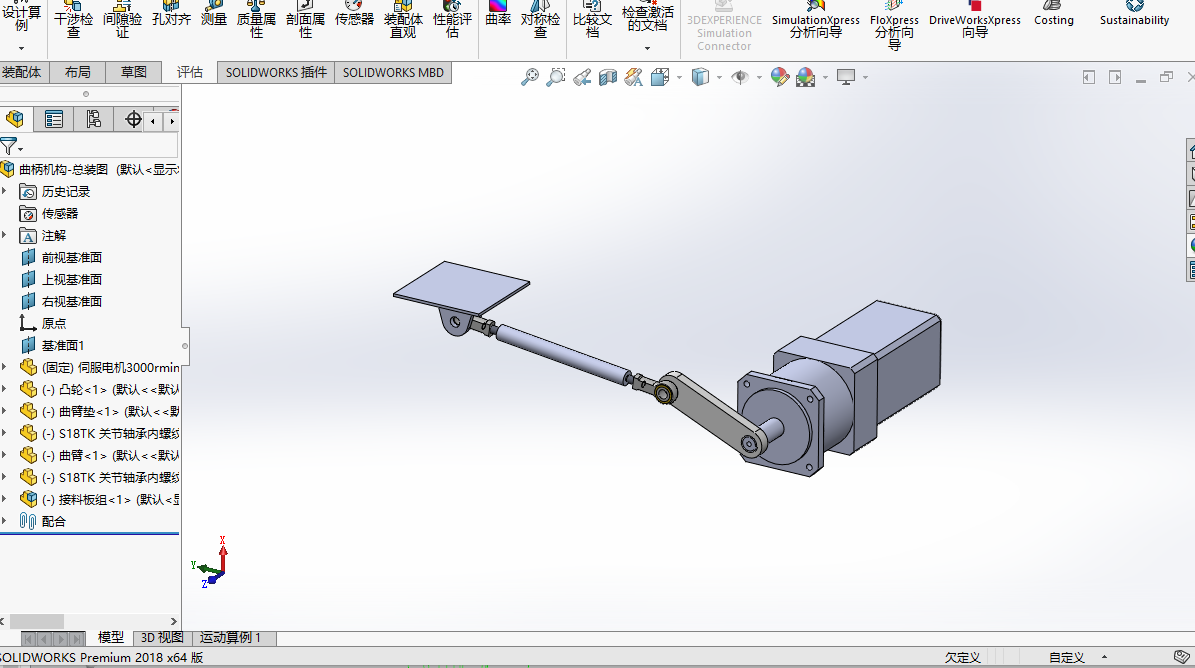Open the PropertyManager panel tab
Image resolution: width=1195 pixels, height=668 pixels.
pos(54,120)
